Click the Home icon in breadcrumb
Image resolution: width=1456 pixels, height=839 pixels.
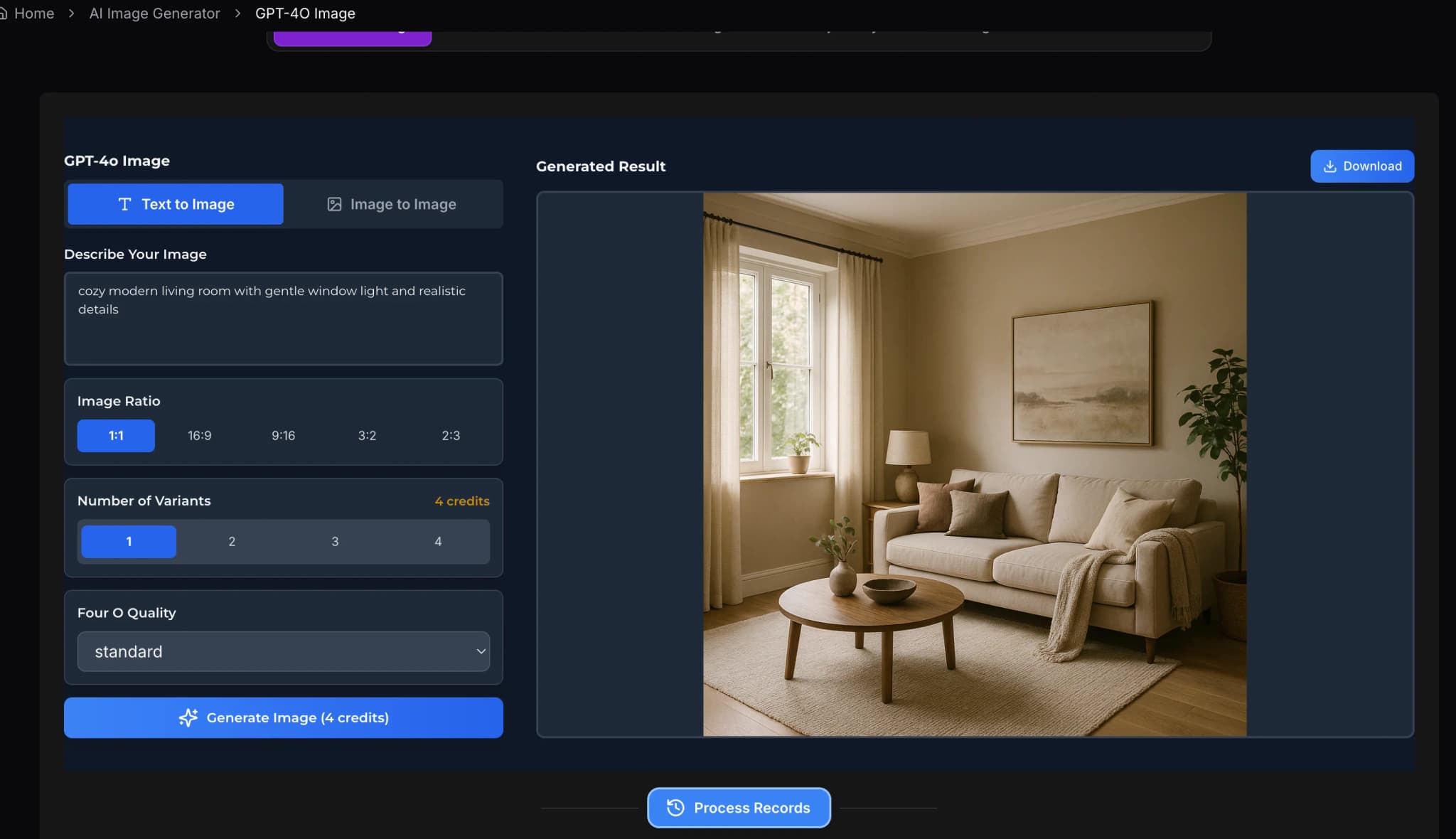pyautogui.click(x=3, y=14)
